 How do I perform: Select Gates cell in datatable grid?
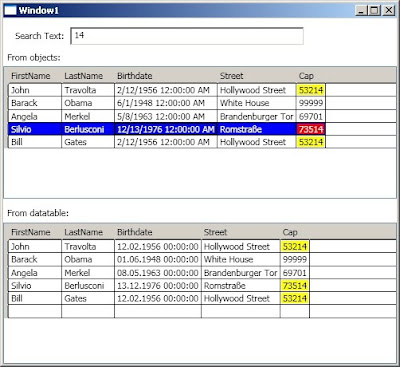[x=88, y=298]
